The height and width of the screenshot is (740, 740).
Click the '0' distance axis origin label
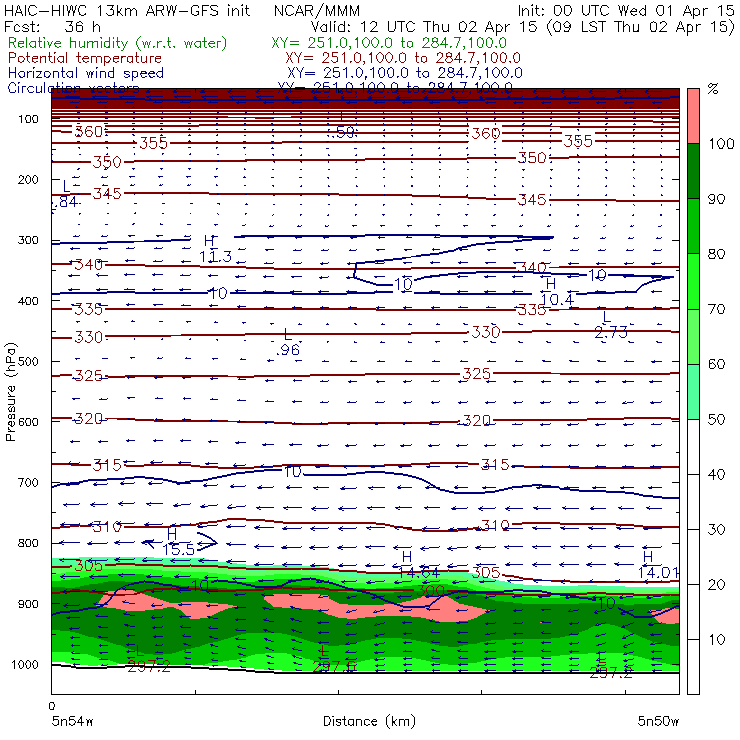(x=52, y=706)
